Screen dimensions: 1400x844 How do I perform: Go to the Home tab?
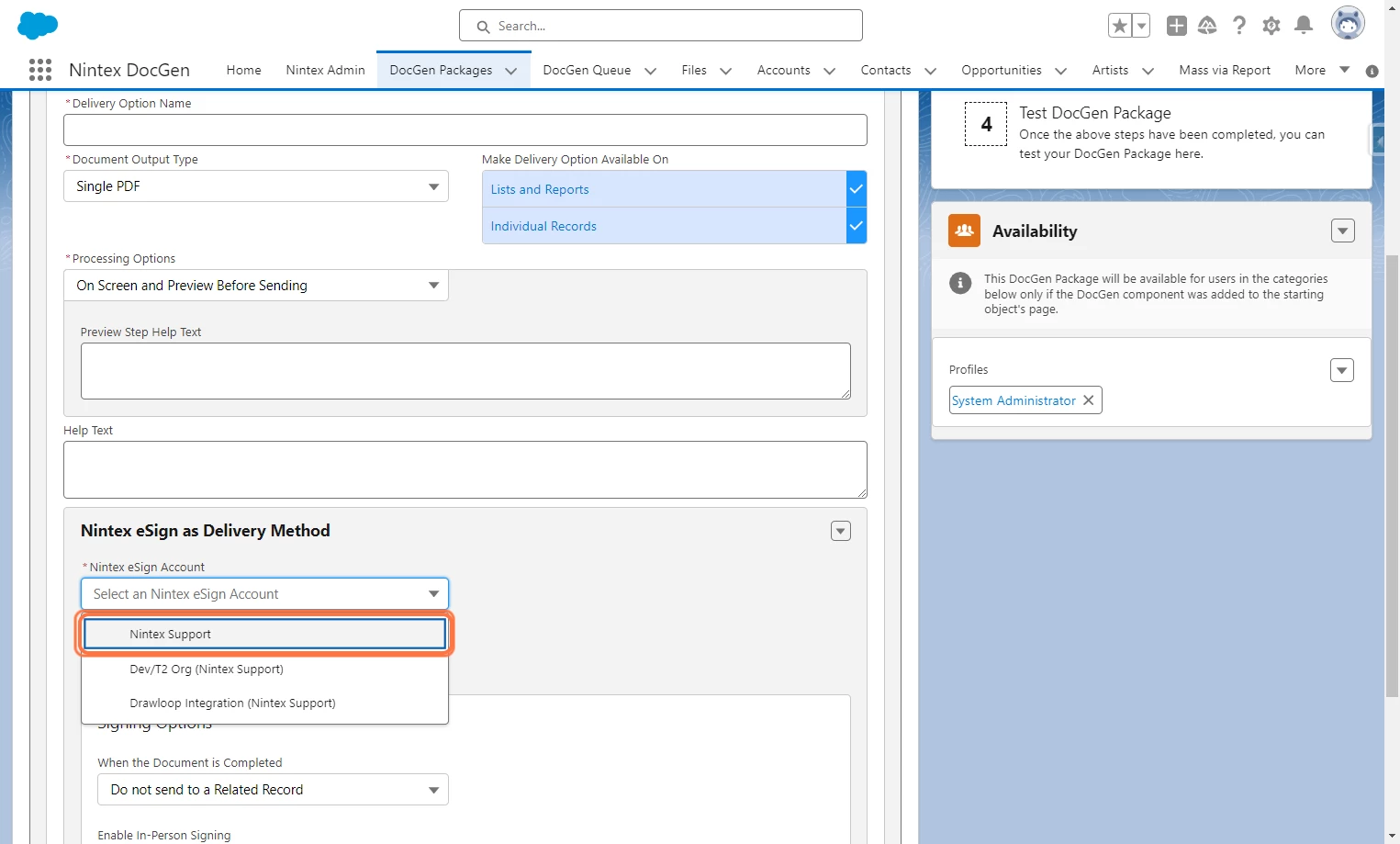click(244, 70)
